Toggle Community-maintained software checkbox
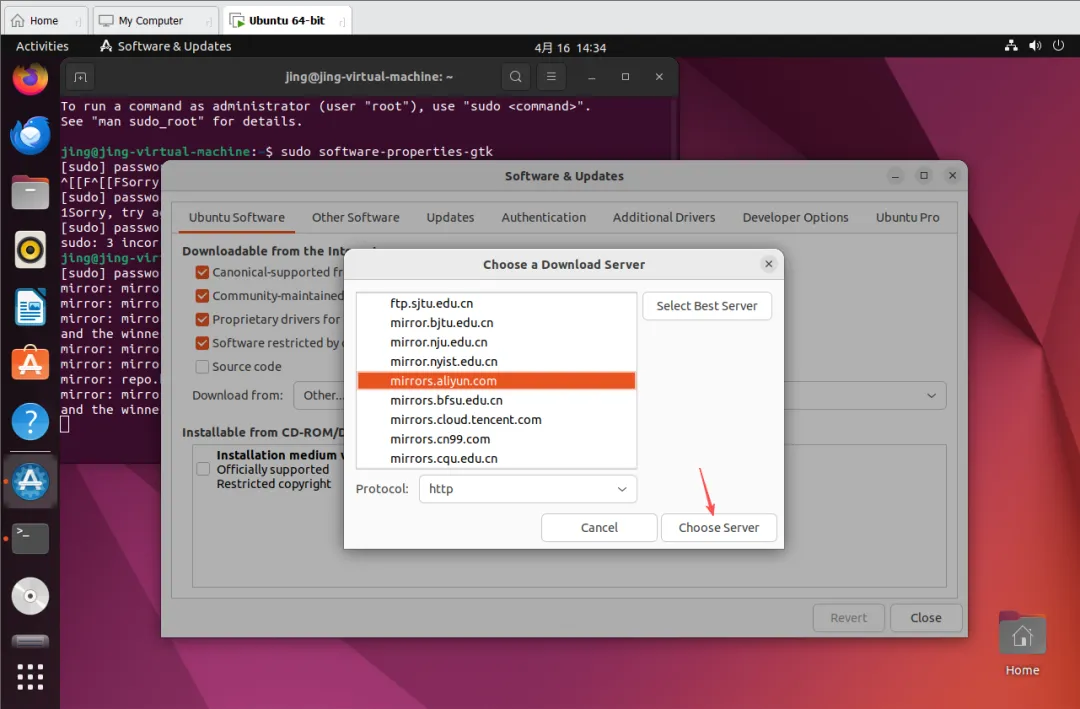This screenshot has height=709, width=1080. coord(202,296)
